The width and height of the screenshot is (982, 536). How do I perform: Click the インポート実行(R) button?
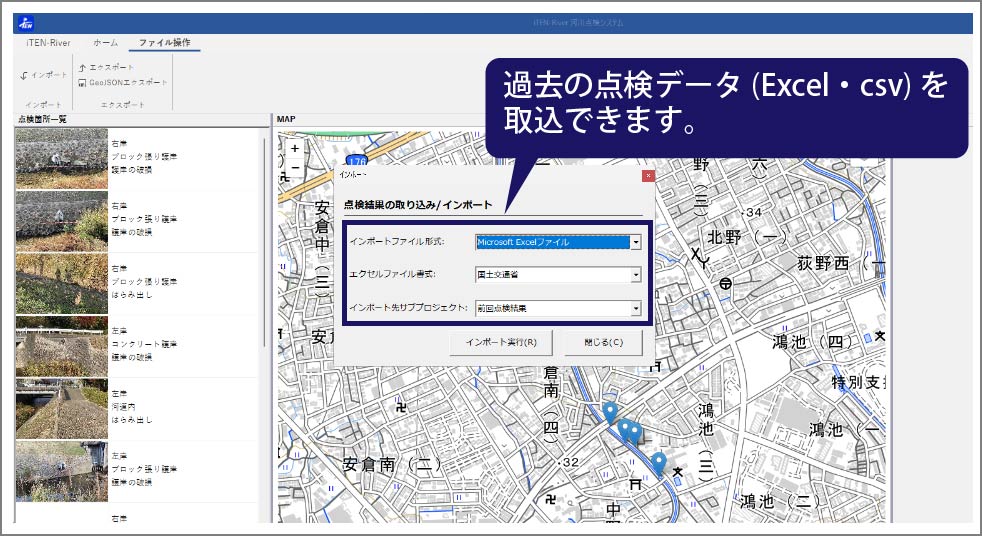pyautogui.click(x=501, y=343)
